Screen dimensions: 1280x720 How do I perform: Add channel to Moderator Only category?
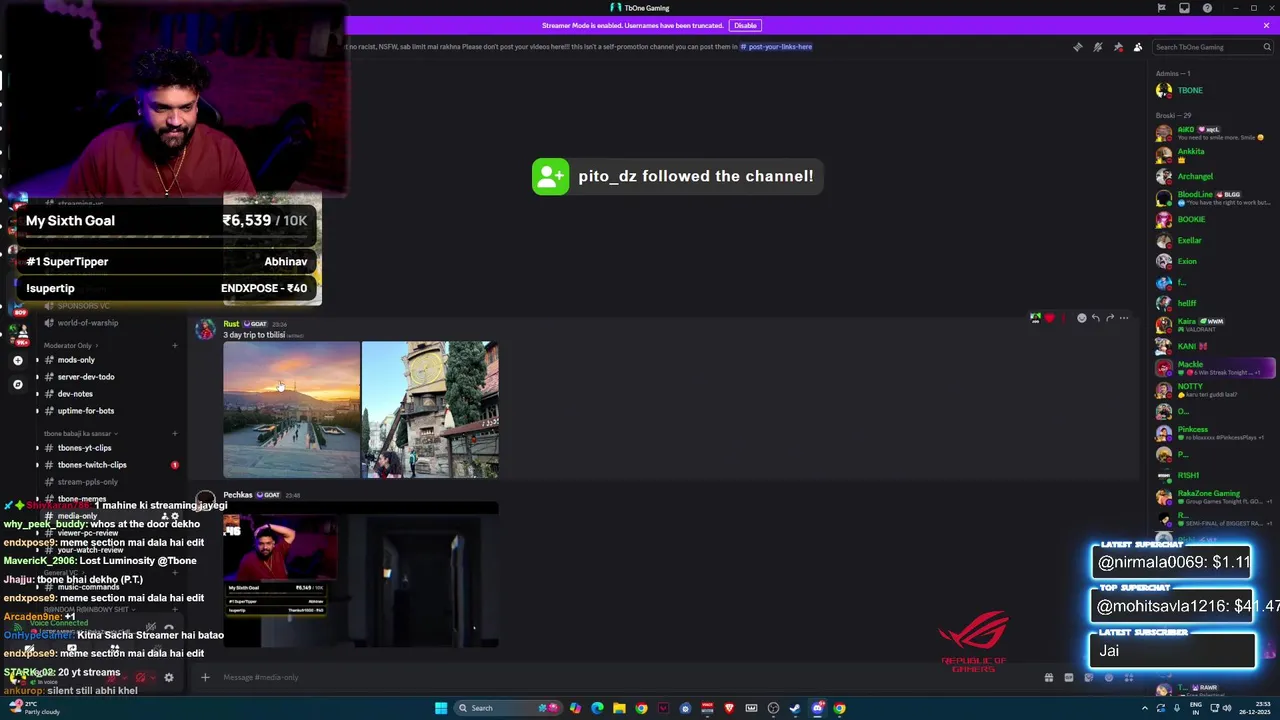174,346
